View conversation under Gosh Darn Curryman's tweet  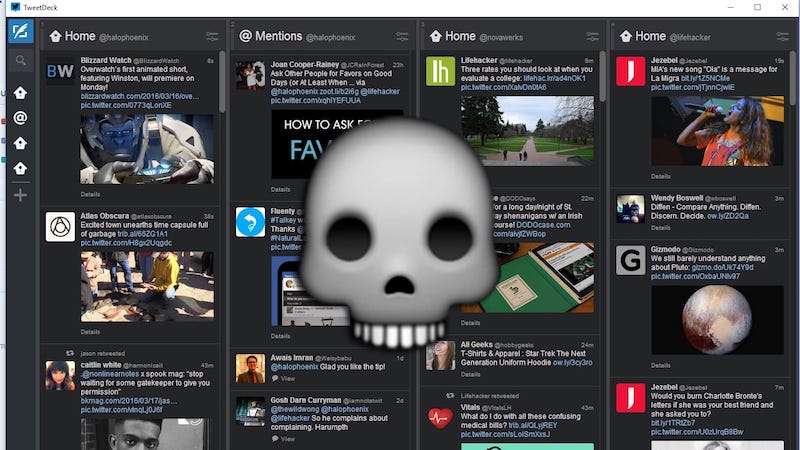pos(284,439)
